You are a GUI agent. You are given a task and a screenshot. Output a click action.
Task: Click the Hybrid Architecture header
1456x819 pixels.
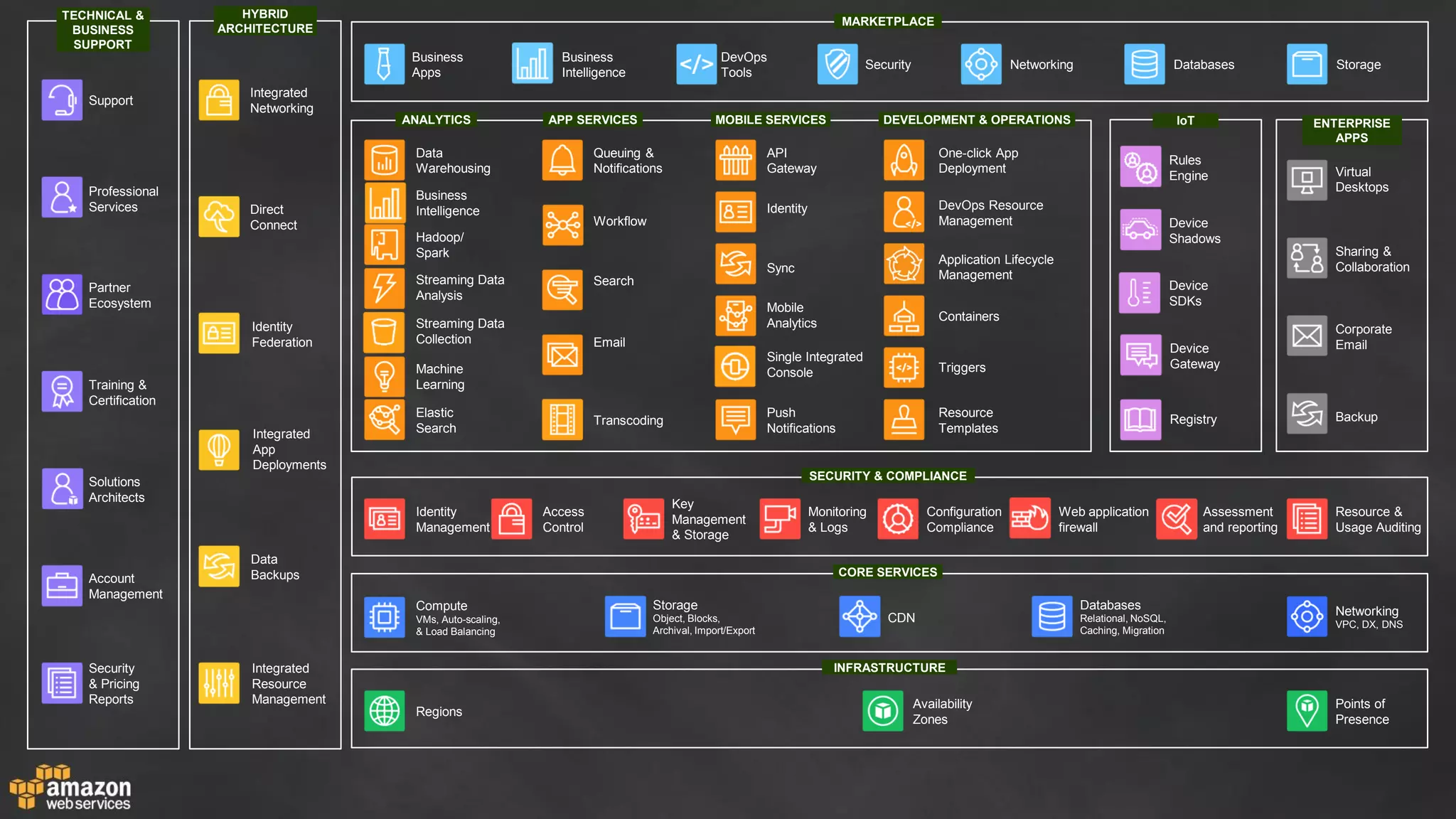click(x=264, y=21)
